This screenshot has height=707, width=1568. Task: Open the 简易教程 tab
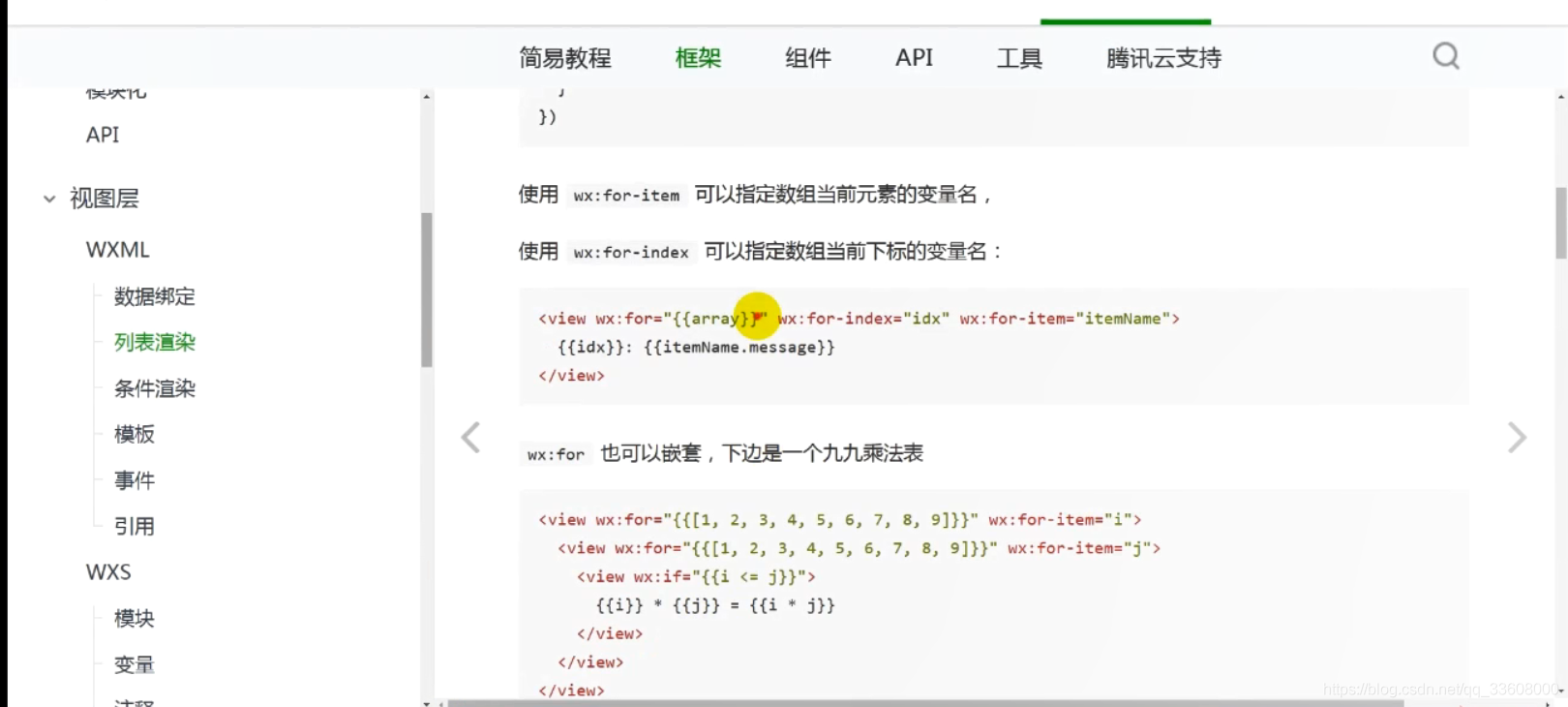click(x=565, y=58)
